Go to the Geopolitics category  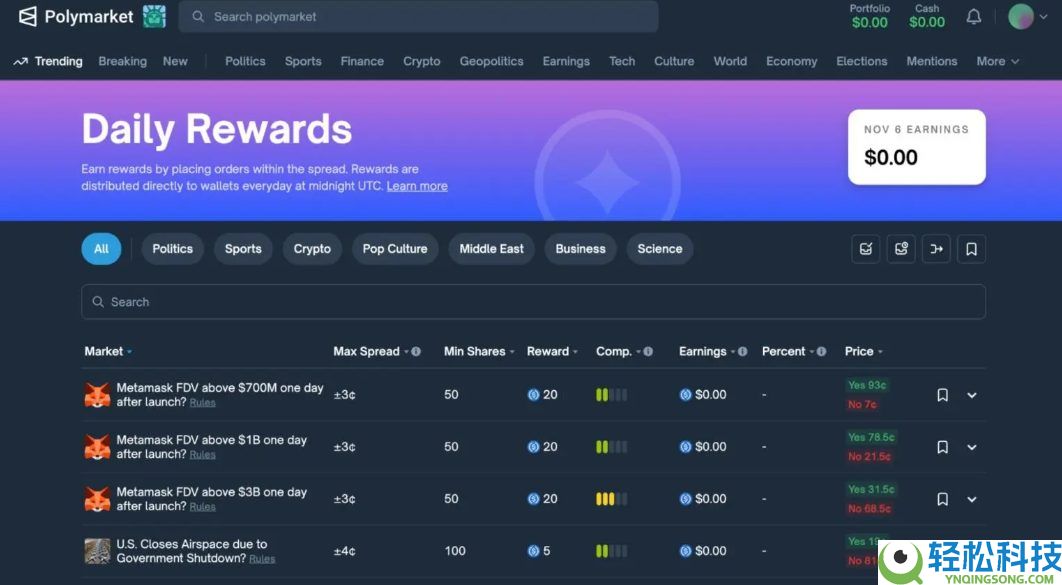click(491, 61)
